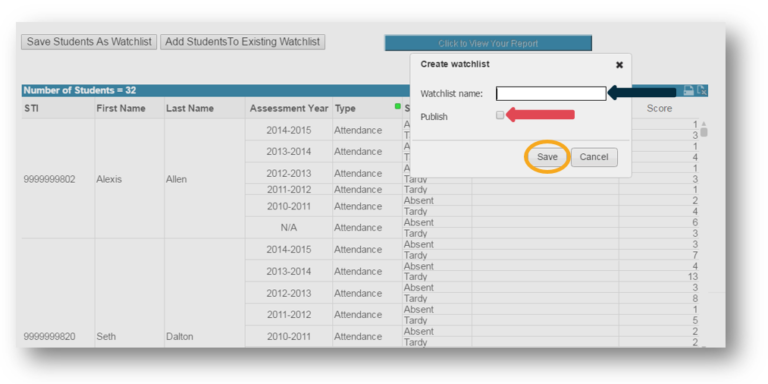
Task: Sort by the Assessment Year column header
Action: (289, 108)
